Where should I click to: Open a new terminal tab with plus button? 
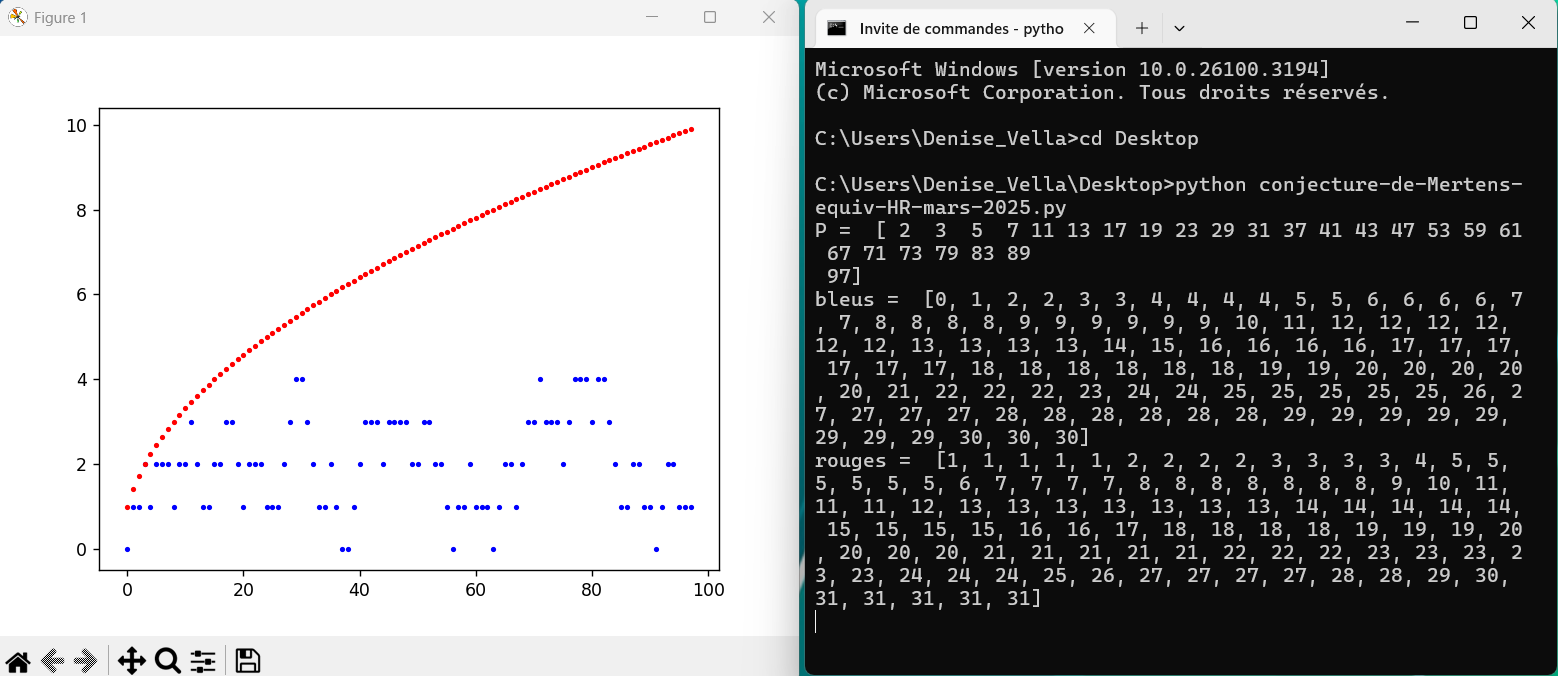point(1141,28)
